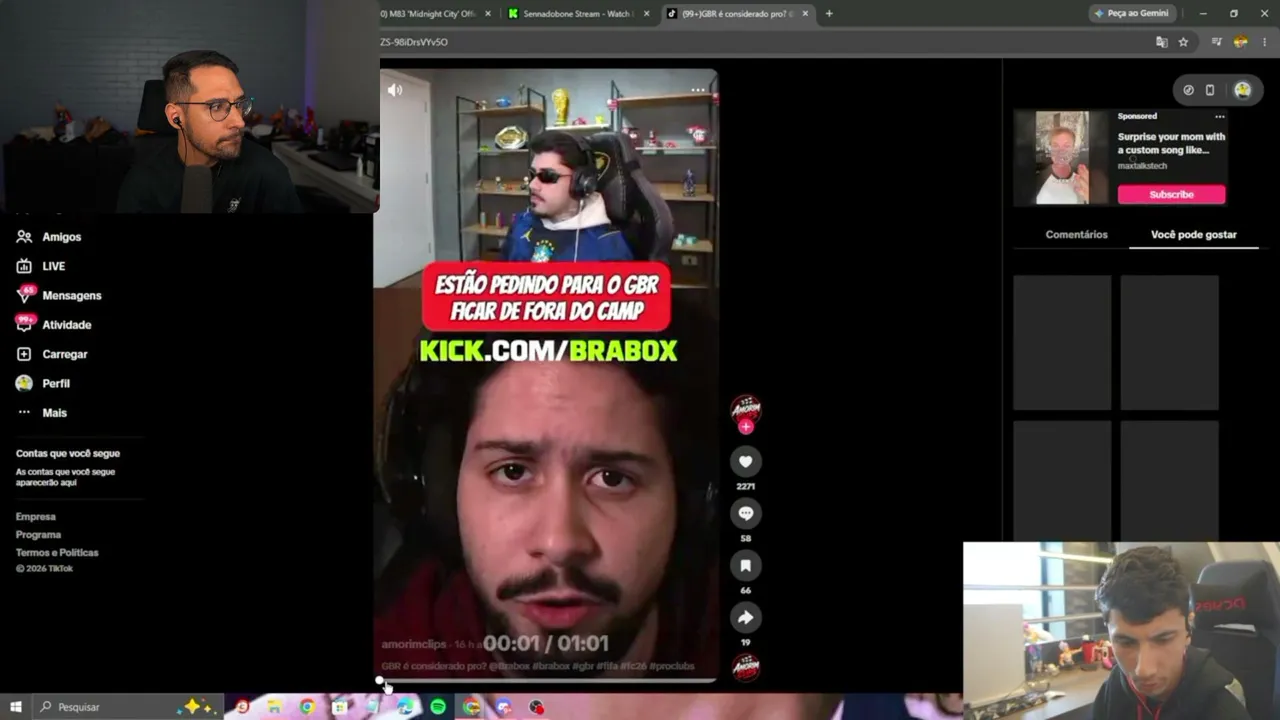Click the LIVE broadcast icon
This screenshot has width=1280, height=720.
[x=24, y=266]
